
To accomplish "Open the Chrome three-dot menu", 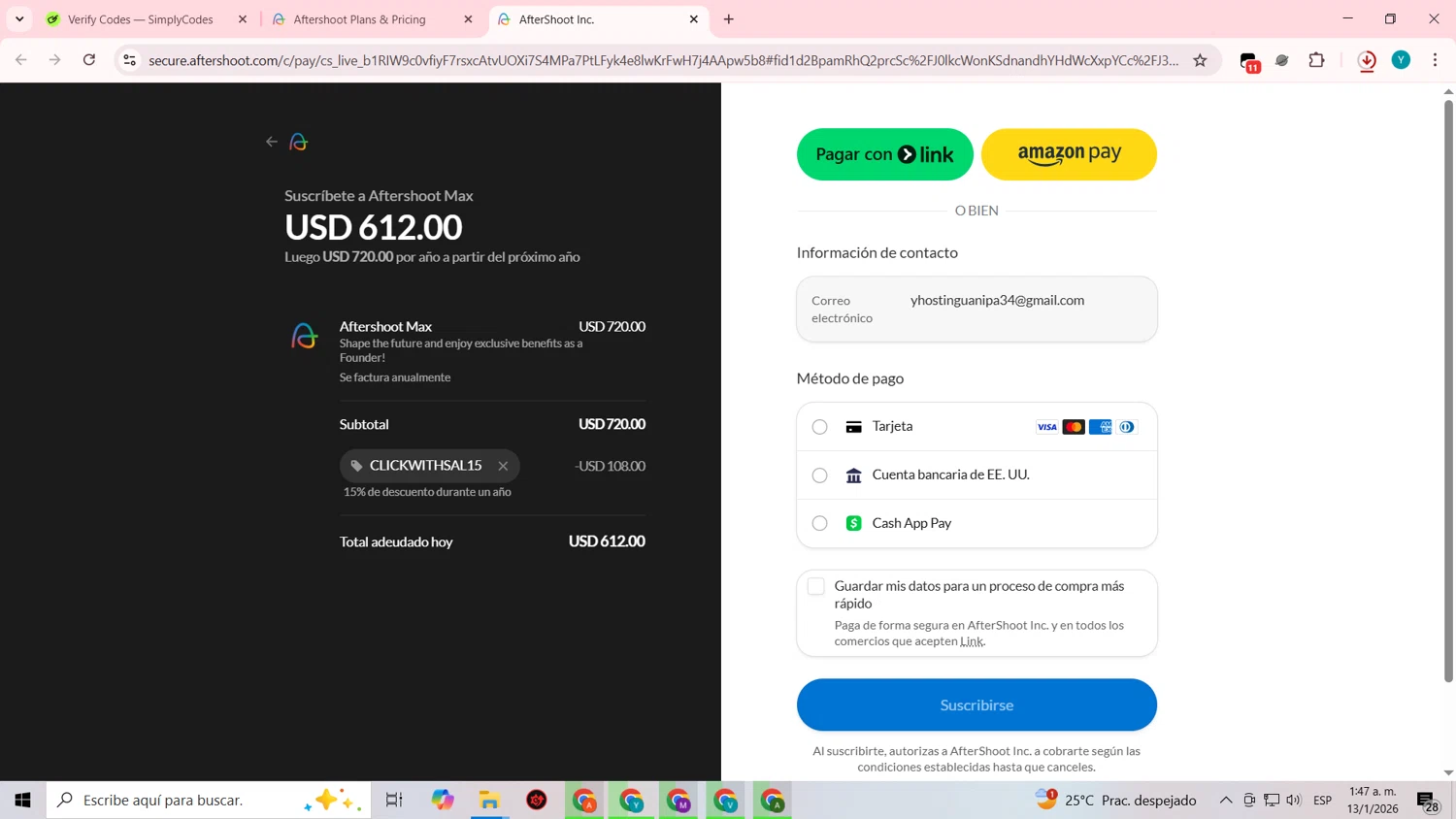I will (x=1435, y=60).
